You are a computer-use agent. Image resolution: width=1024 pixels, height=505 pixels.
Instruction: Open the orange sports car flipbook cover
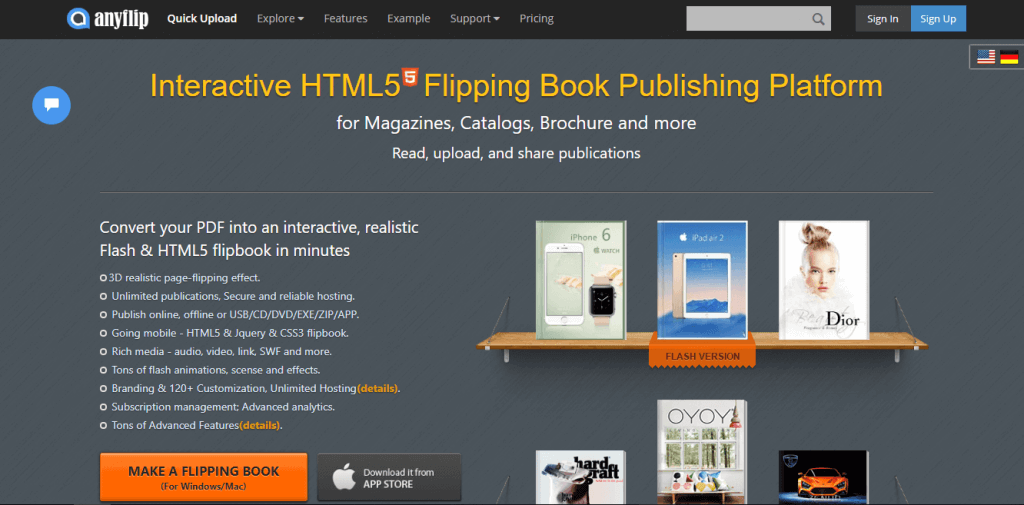click(824, 478)
